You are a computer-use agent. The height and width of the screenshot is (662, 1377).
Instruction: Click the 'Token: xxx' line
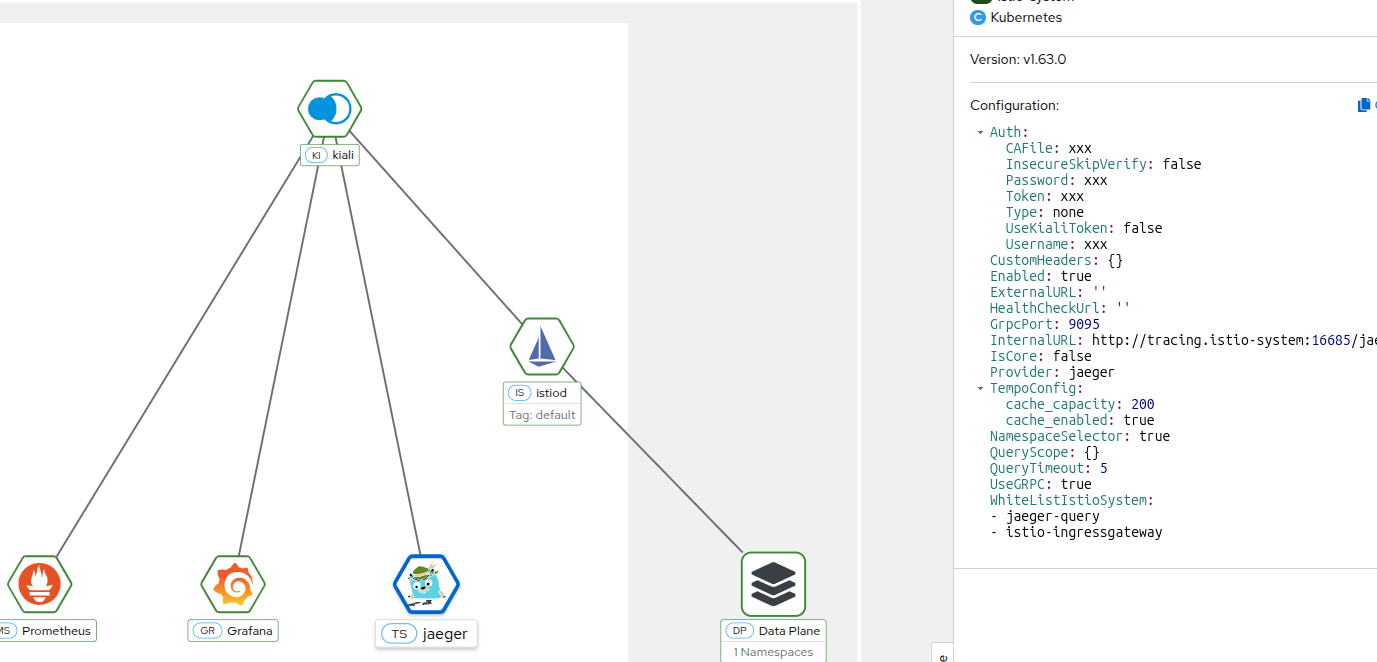pos(1045,196)
